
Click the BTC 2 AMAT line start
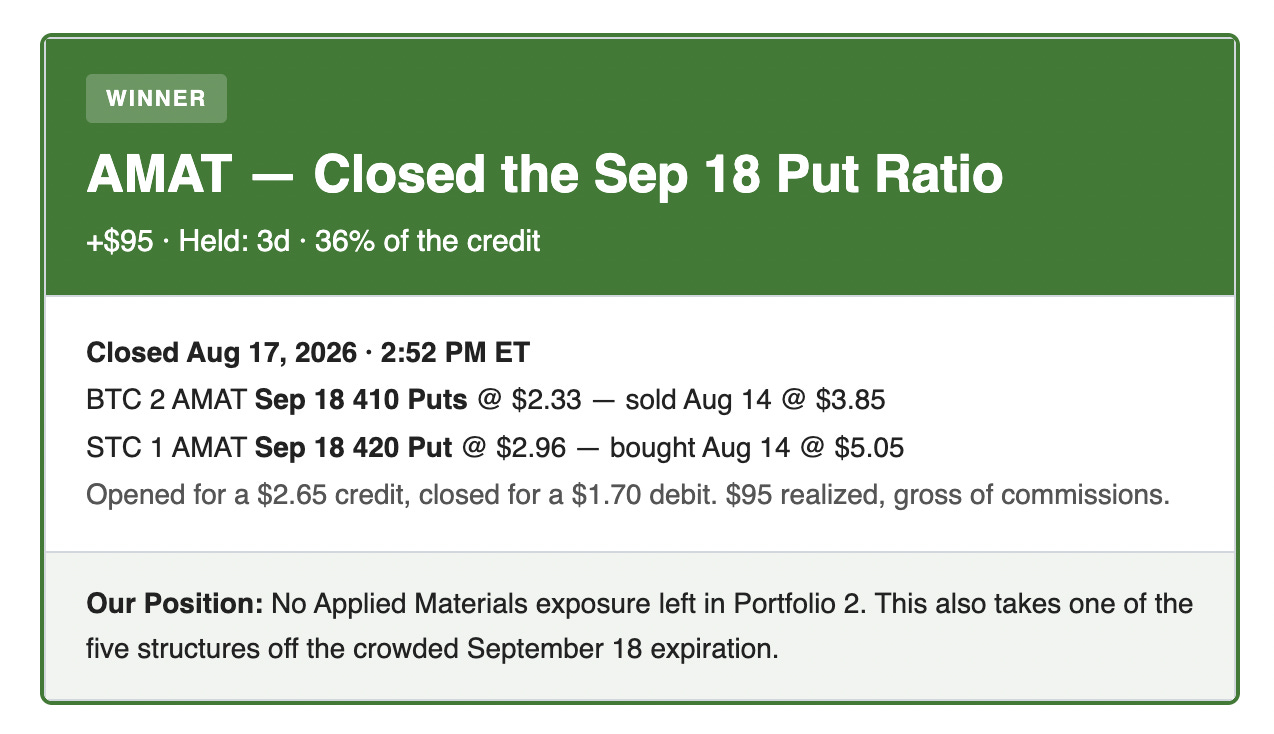[167, 401]
